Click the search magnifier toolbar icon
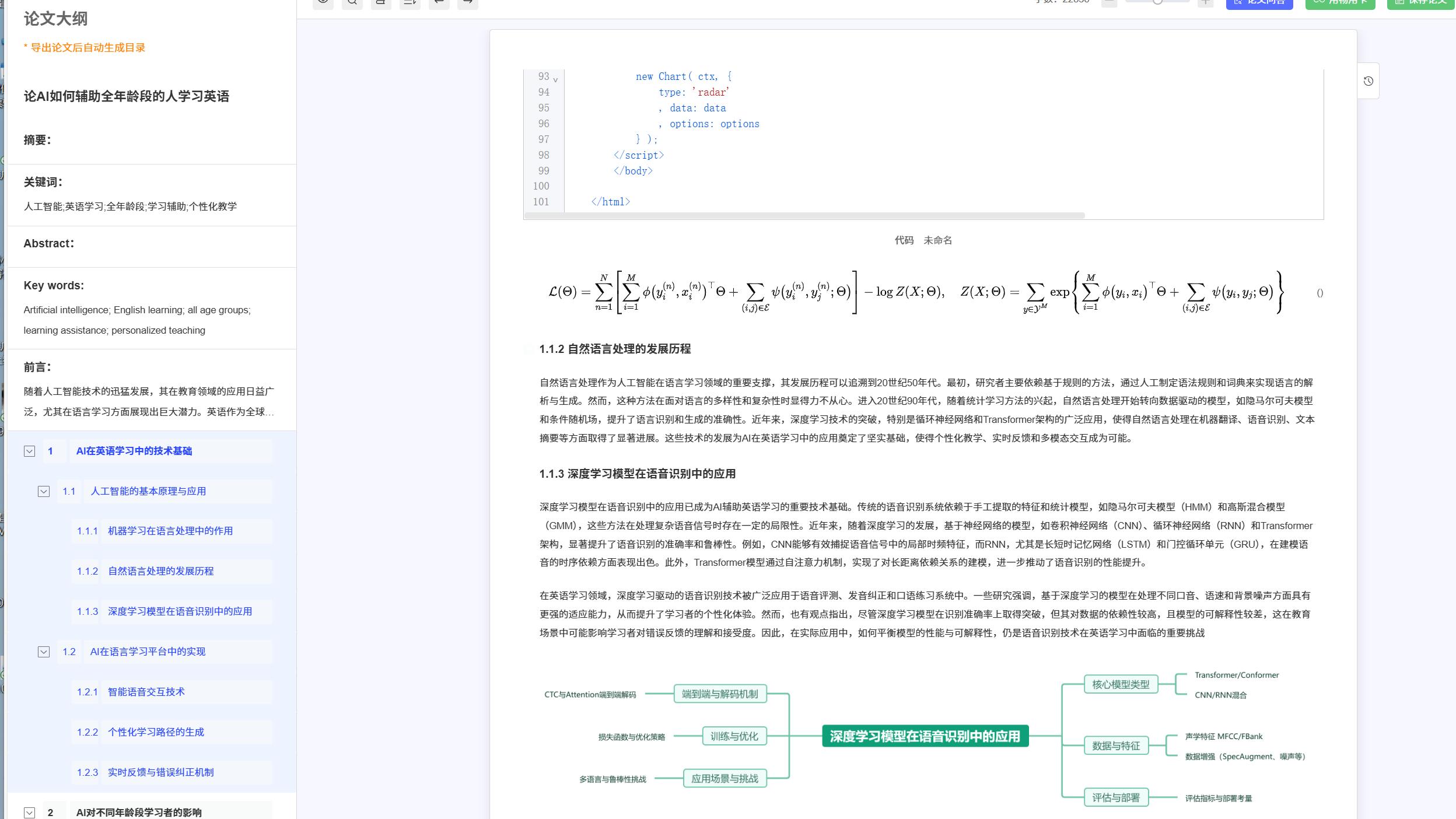1456x819 pixels. tap(352, 3)
